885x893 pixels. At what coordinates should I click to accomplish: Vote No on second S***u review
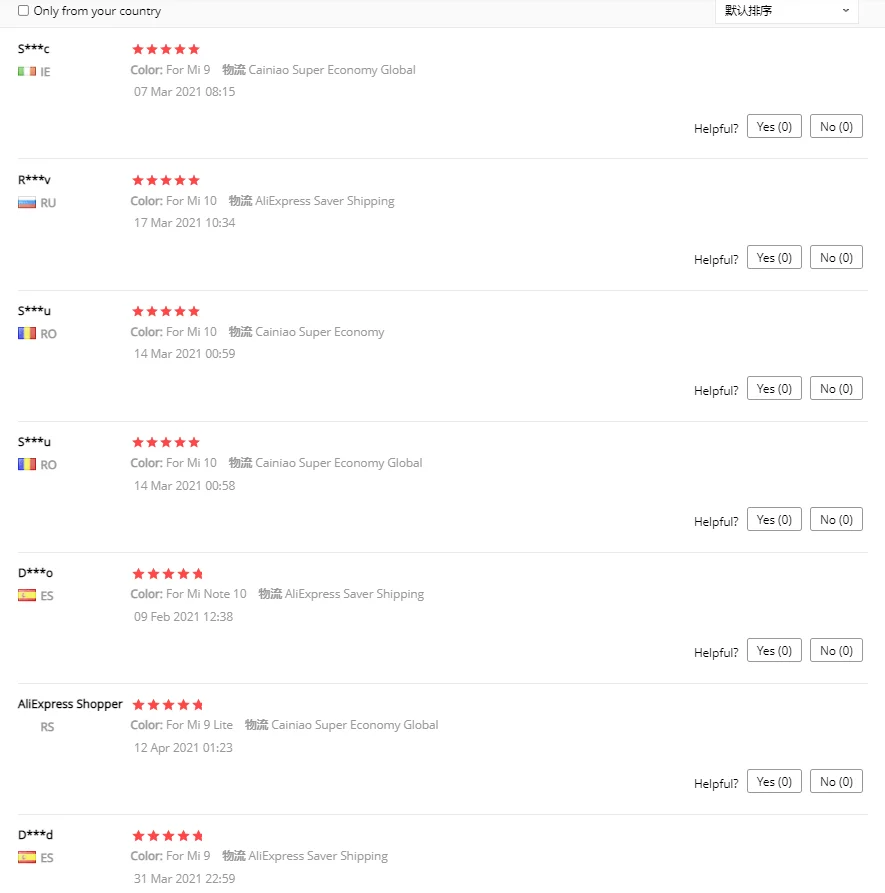(x=836, y=520)
